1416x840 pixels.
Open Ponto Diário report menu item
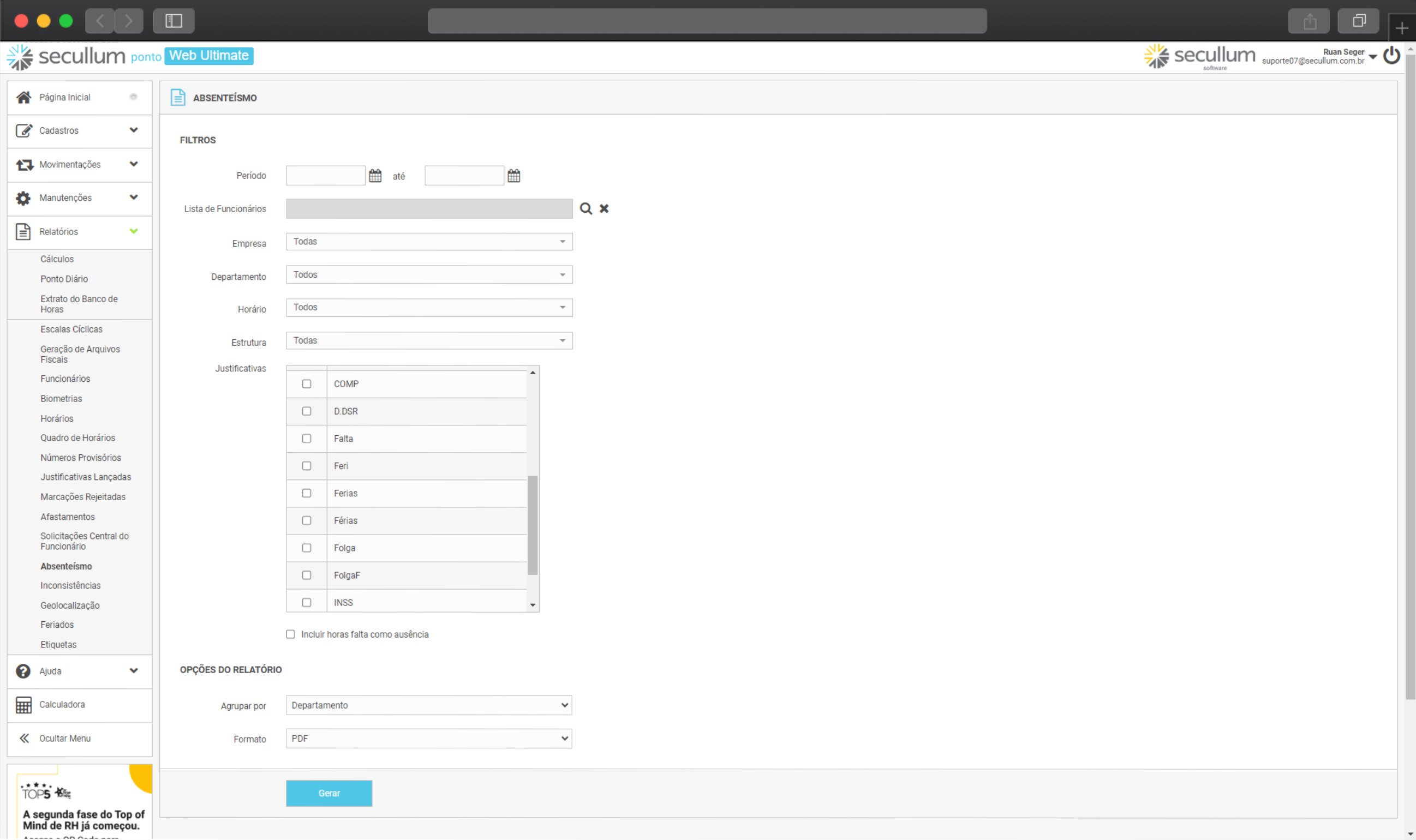click(64, 279)
